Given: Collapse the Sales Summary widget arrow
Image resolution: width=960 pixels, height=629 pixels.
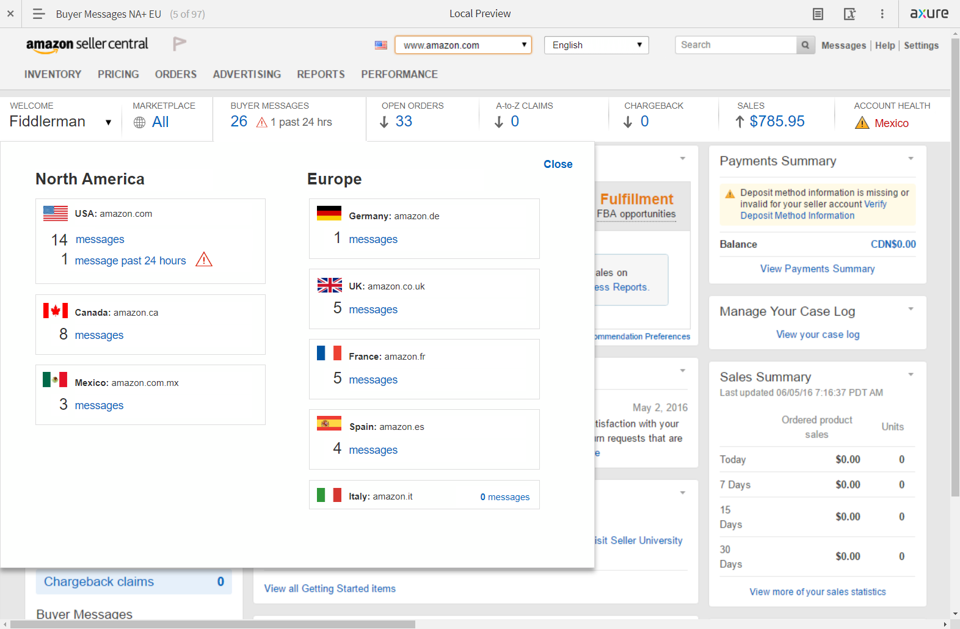Looking at the screenshot, I should [x=910, y=374].
